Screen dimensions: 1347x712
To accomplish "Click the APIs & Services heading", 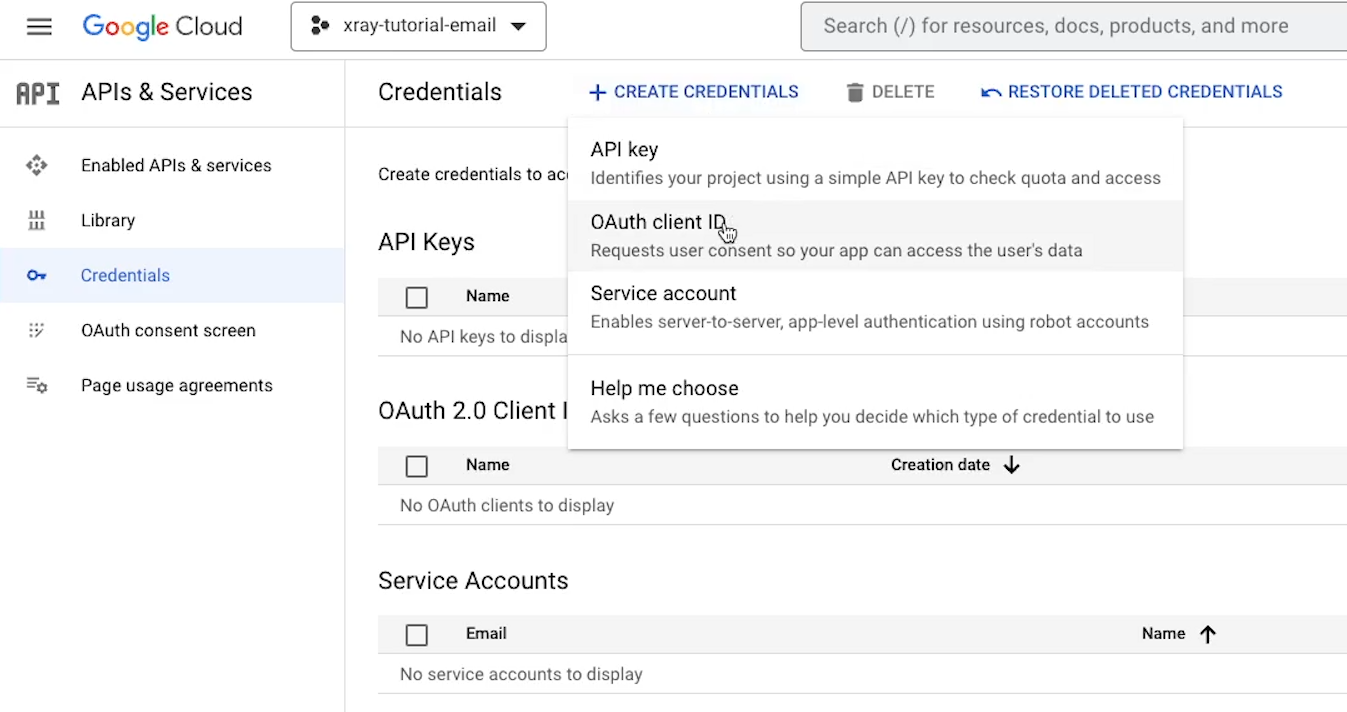I will 166,92.
